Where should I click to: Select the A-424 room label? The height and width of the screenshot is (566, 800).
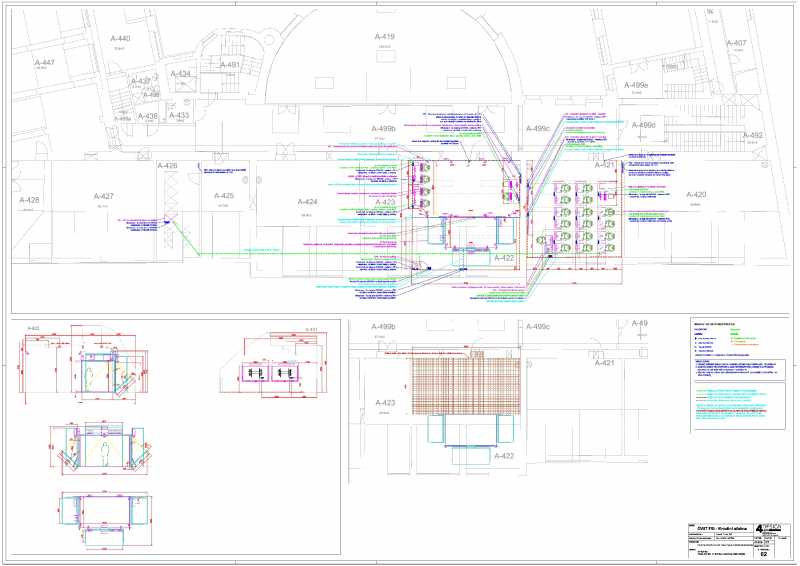click(308, 202)
